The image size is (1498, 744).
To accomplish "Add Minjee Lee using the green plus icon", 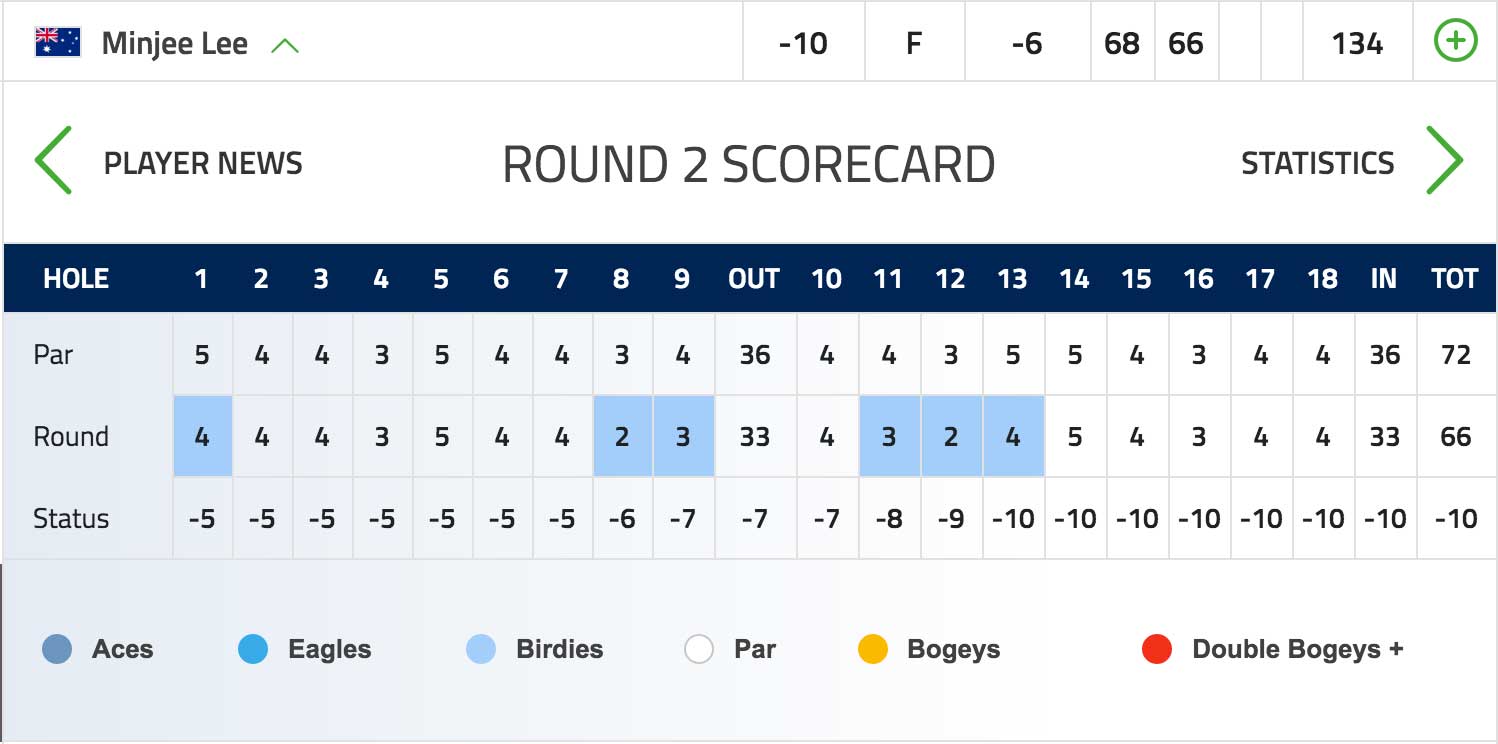I will pyautogui.click(x=1455, y=42).
